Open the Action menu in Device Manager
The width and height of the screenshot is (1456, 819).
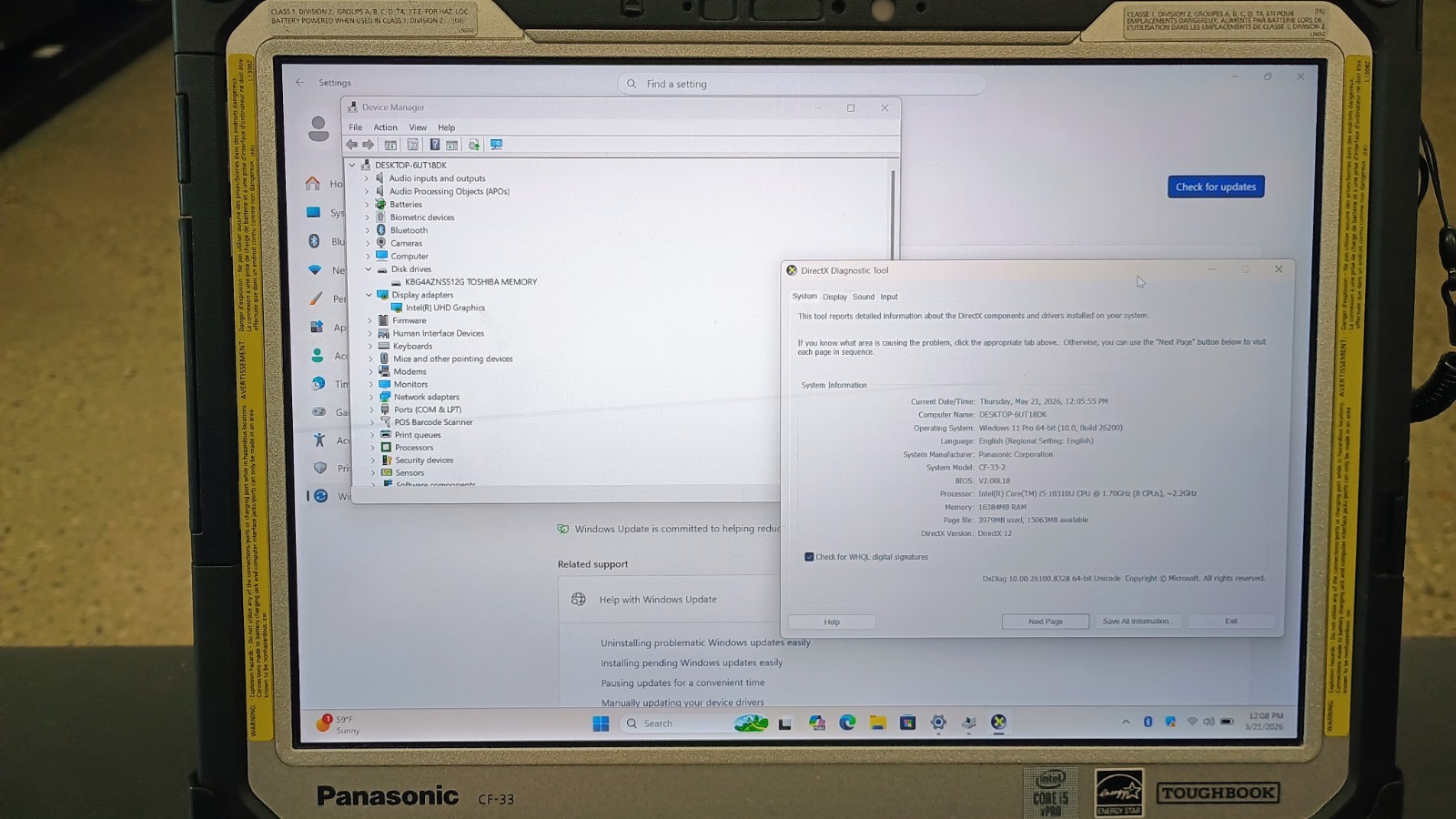click(x=385, y=127)
